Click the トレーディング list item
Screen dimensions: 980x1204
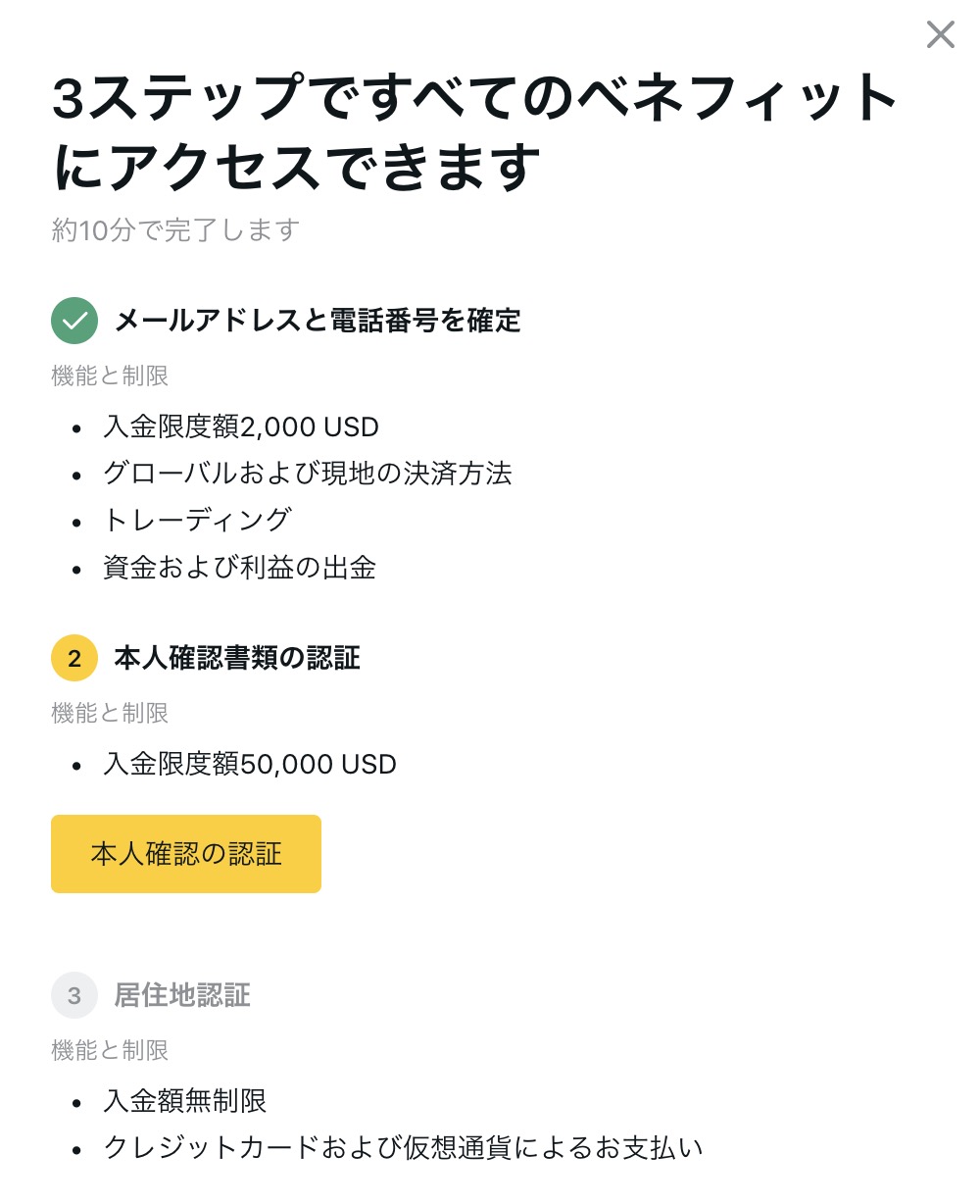[x=197, y=521]
